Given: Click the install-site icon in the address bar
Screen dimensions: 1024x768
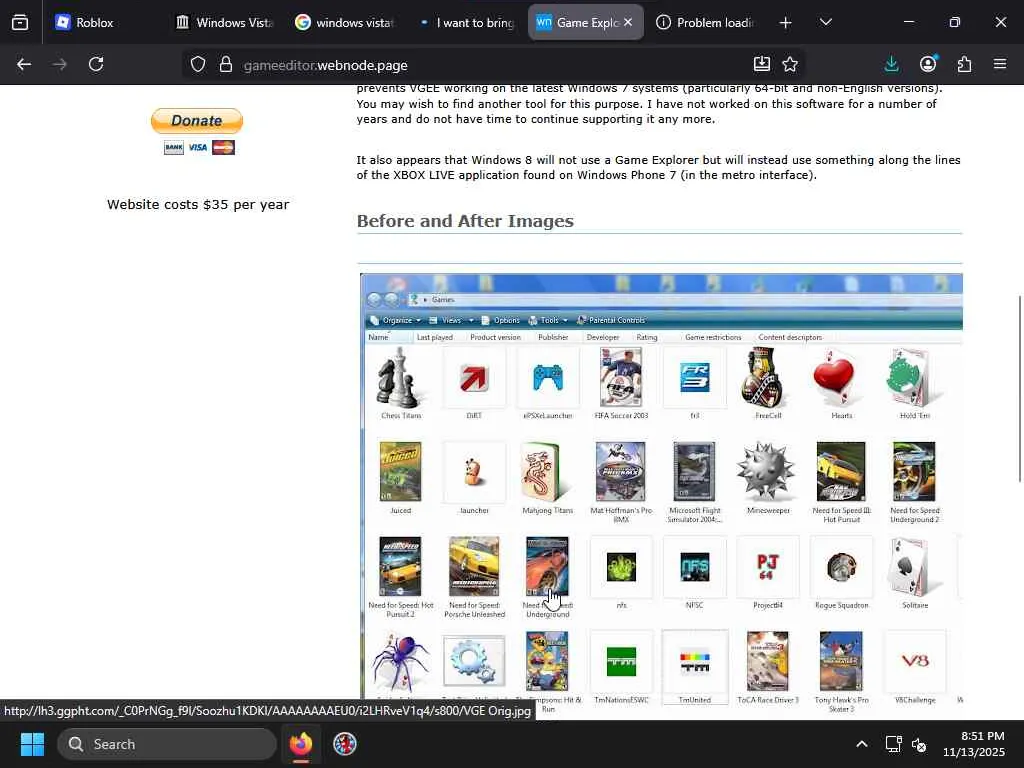Looking at the screenshot, I should click(761, 64).
